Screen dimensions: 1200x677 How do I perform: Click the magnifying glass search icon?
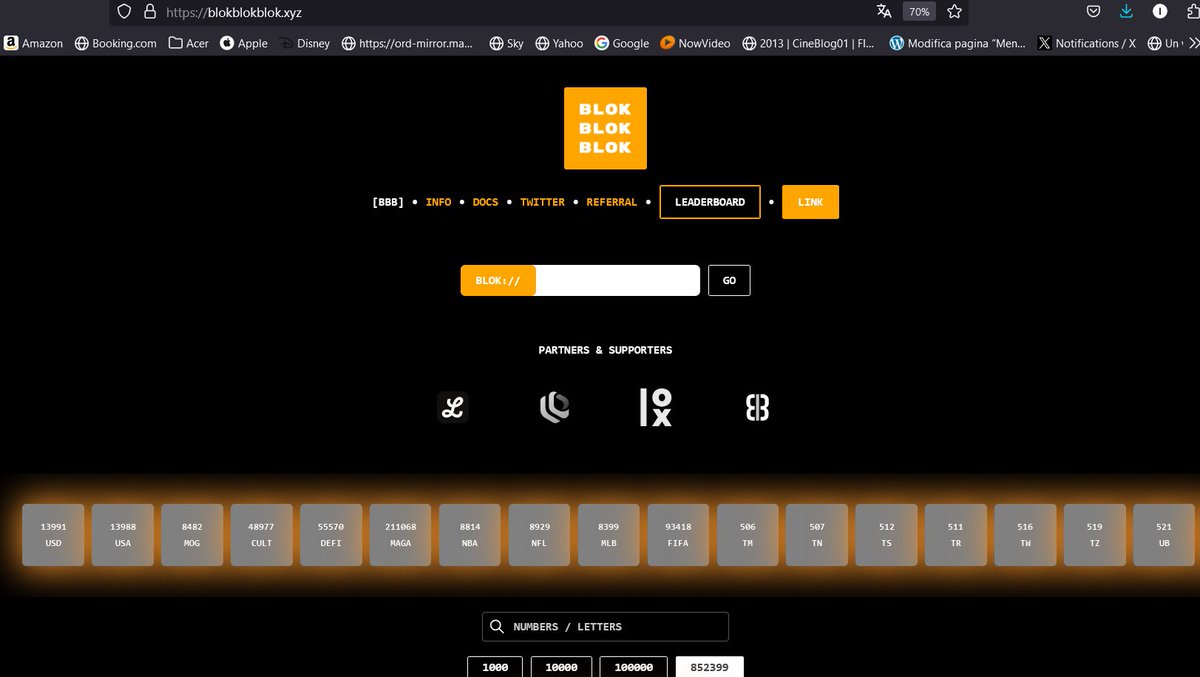pyautogui.click(x=497, y=626)
